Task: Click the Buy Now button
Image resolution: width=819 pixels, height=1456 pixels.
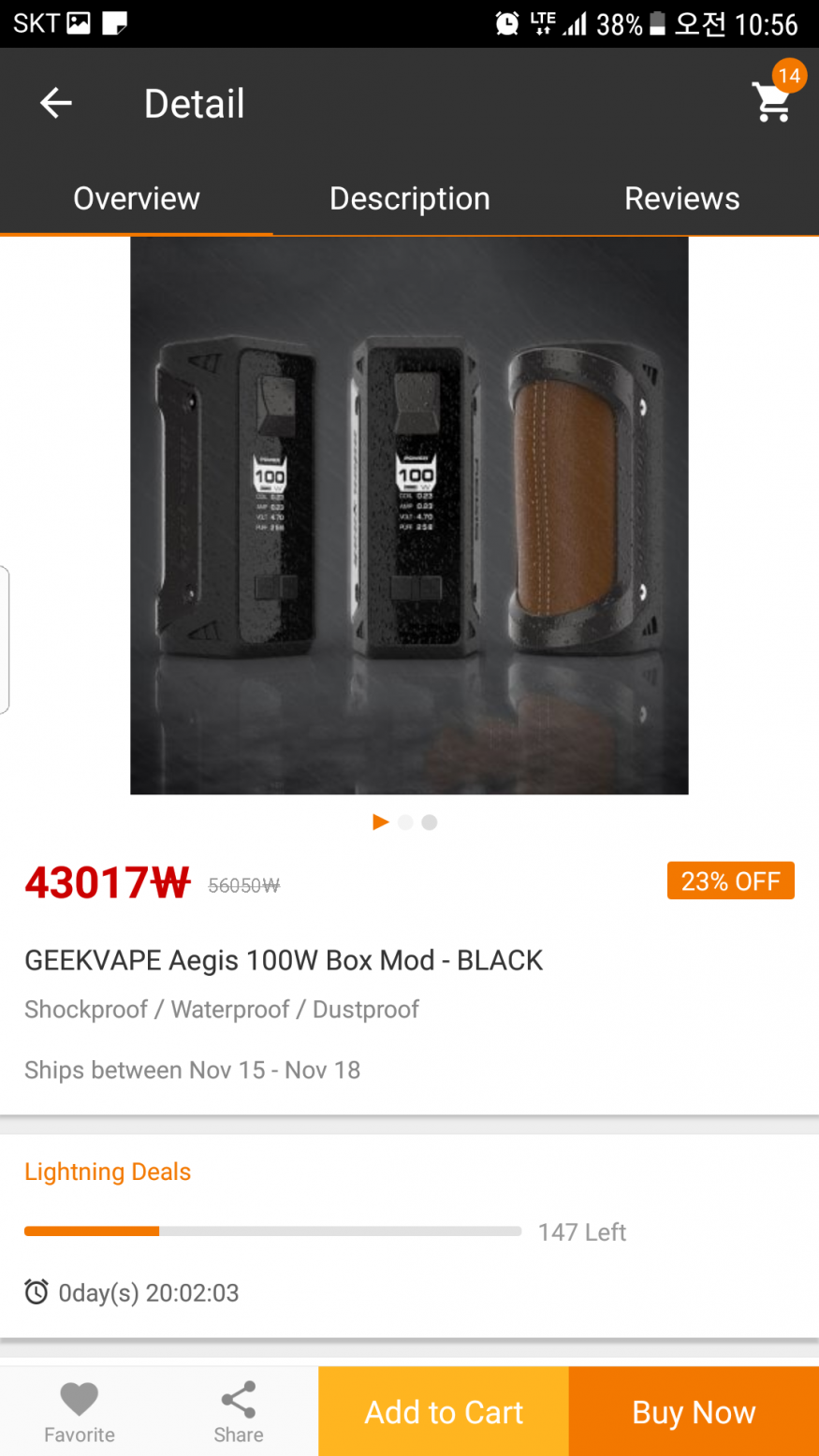Action: (694, 1411)
